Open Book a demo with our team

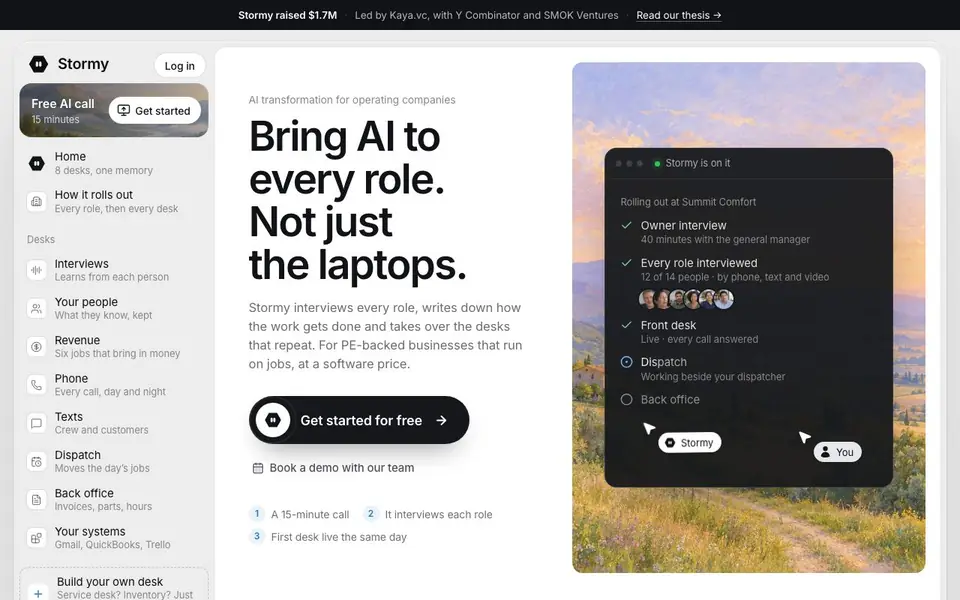coord(334,468)
